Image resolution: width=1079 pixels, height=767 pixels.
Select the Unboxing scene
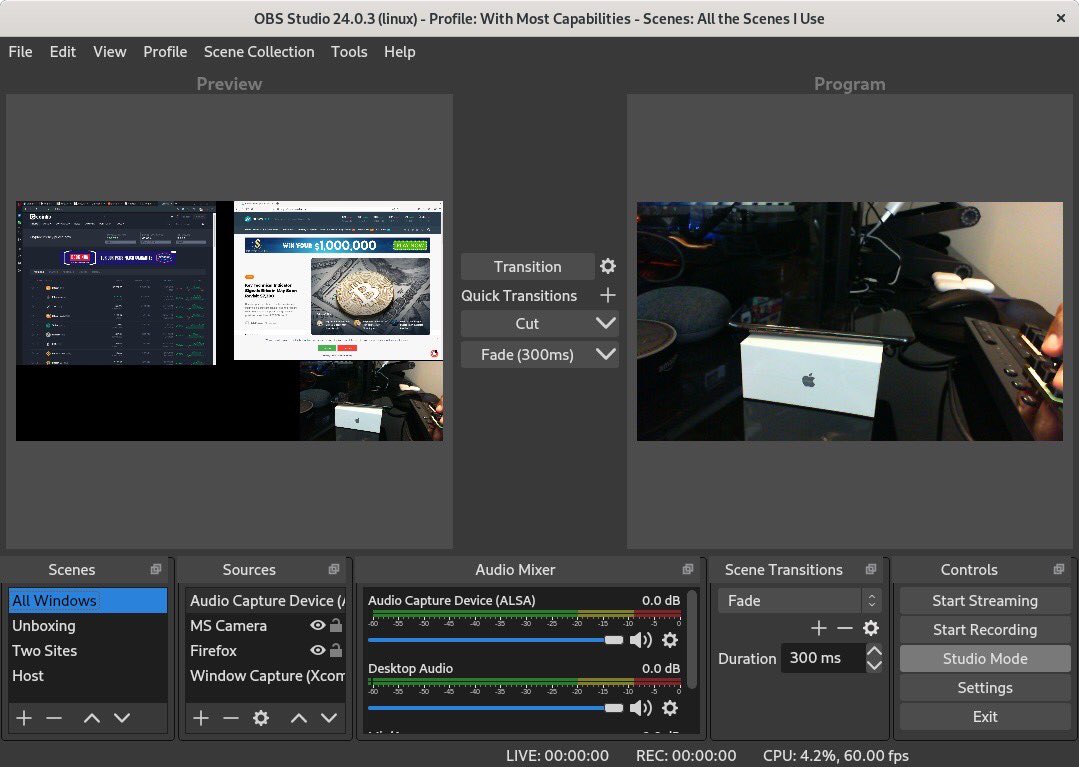[x=87, y=625]
